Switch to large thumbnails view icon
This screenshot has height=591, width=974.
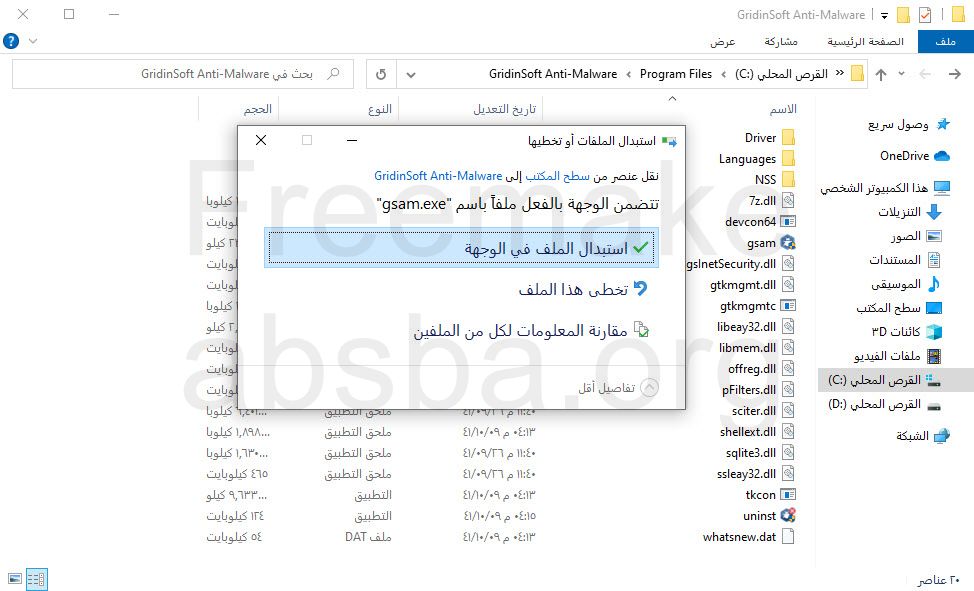coord(14,579)
